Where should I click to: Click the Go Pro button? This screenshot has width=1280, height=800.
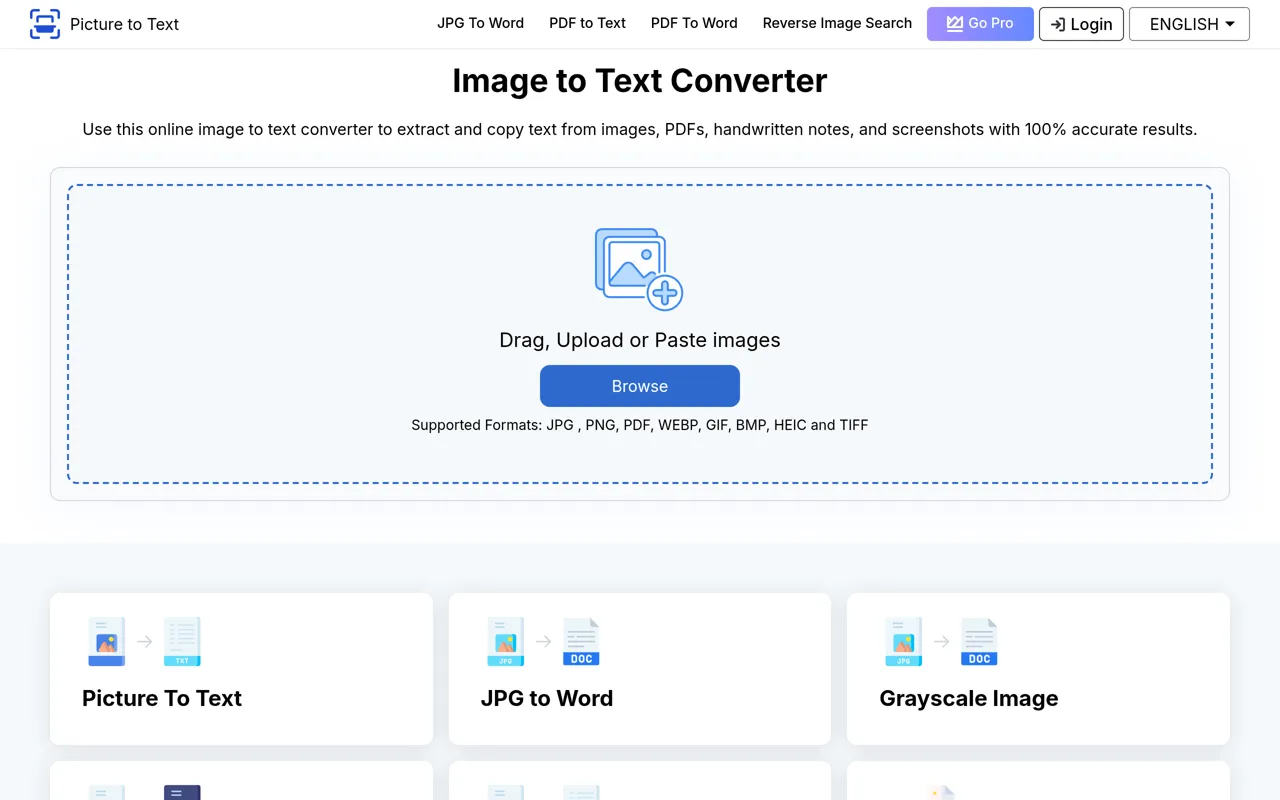coord(980,24)
